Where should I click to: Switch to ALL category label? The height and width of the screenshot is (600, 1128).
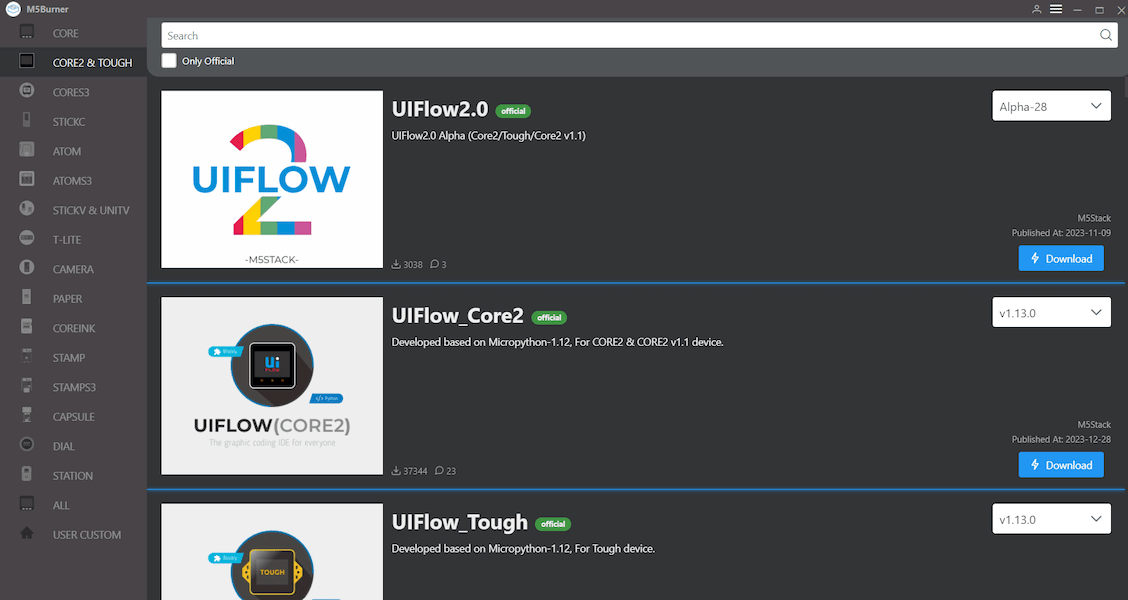pyautogui.click(x=61, y=505)
